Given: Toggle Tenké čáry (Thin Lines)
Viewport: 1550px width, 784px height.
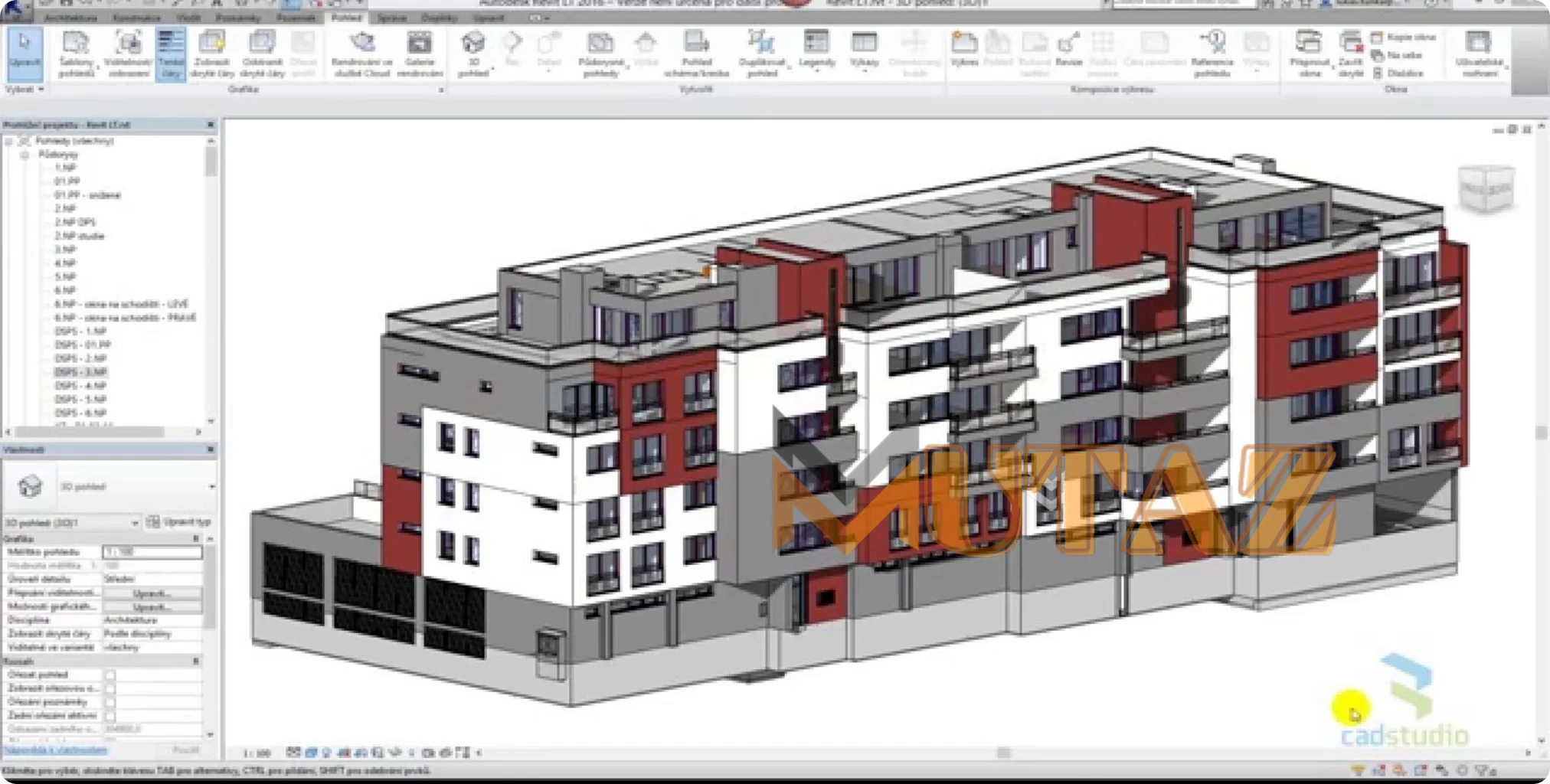Looking at the screenshot, I should point(171,54).
